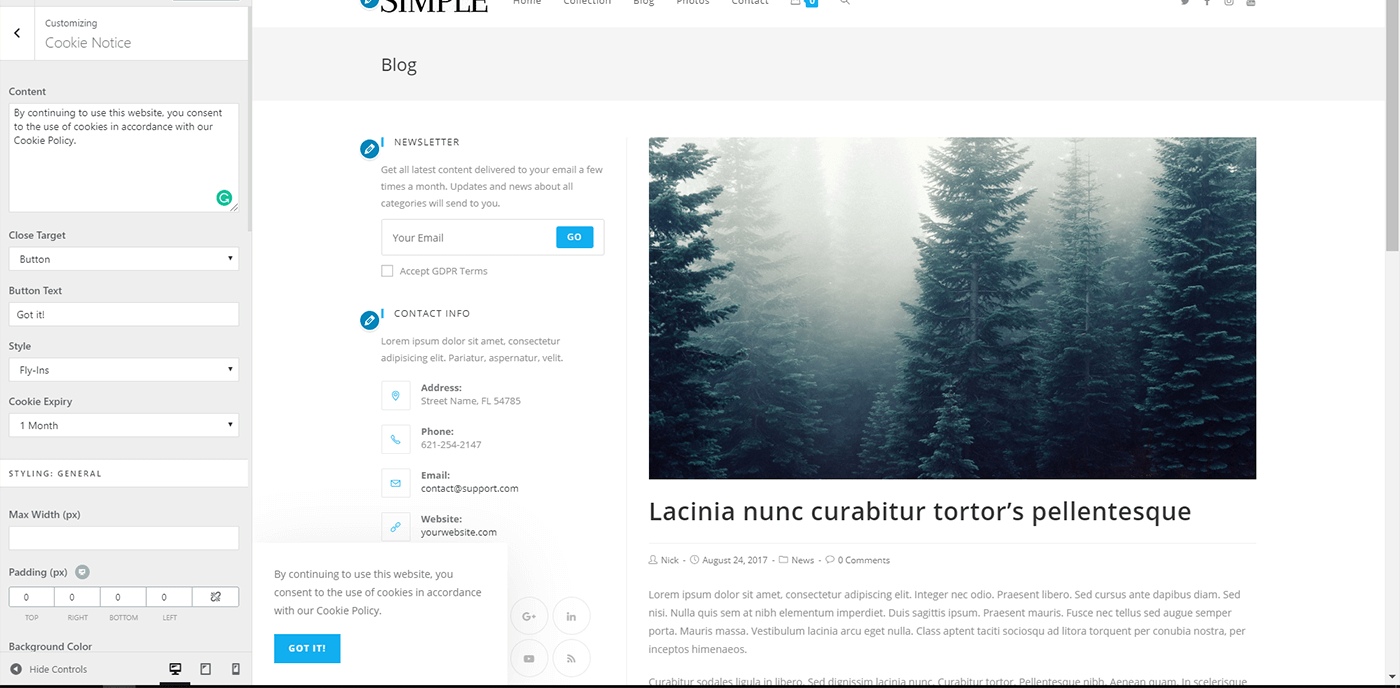Click the Address location pin icon

click(x=396, y=395)
